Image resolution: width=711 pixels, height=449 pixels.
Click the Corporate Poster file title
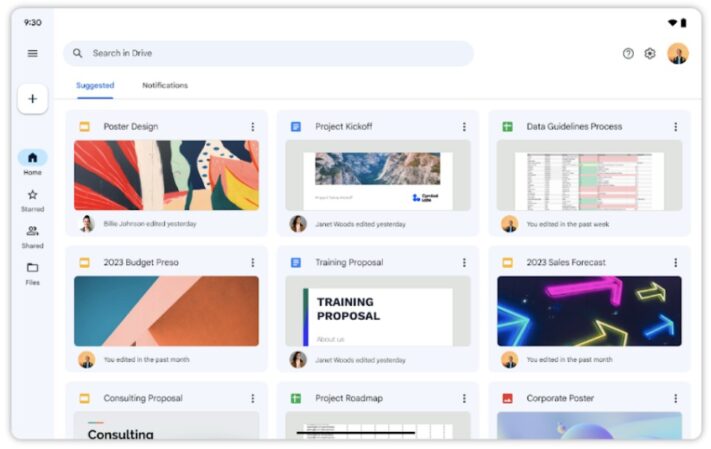tap(560, 398)
